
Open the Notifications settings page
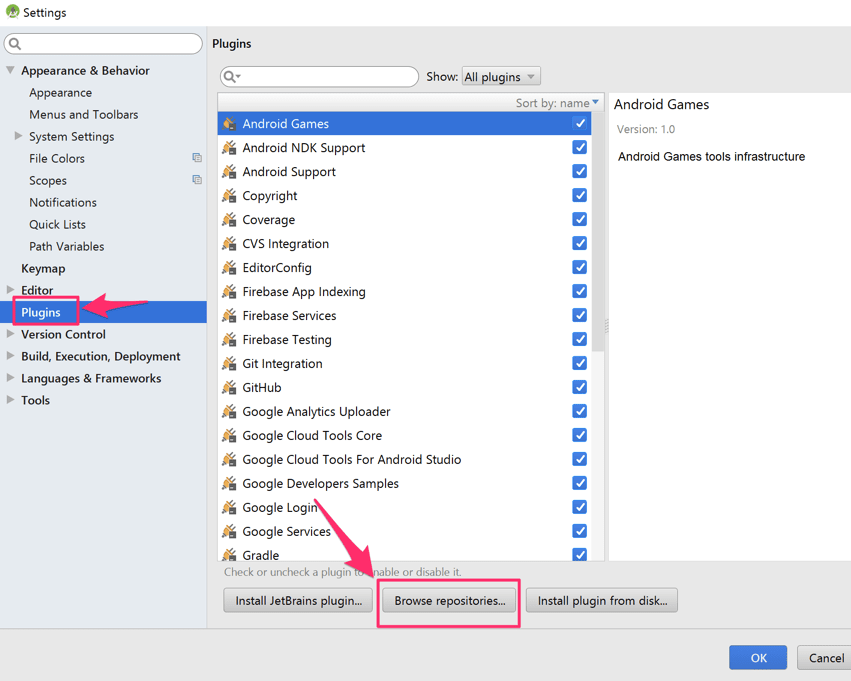click(x=63, y=202)
